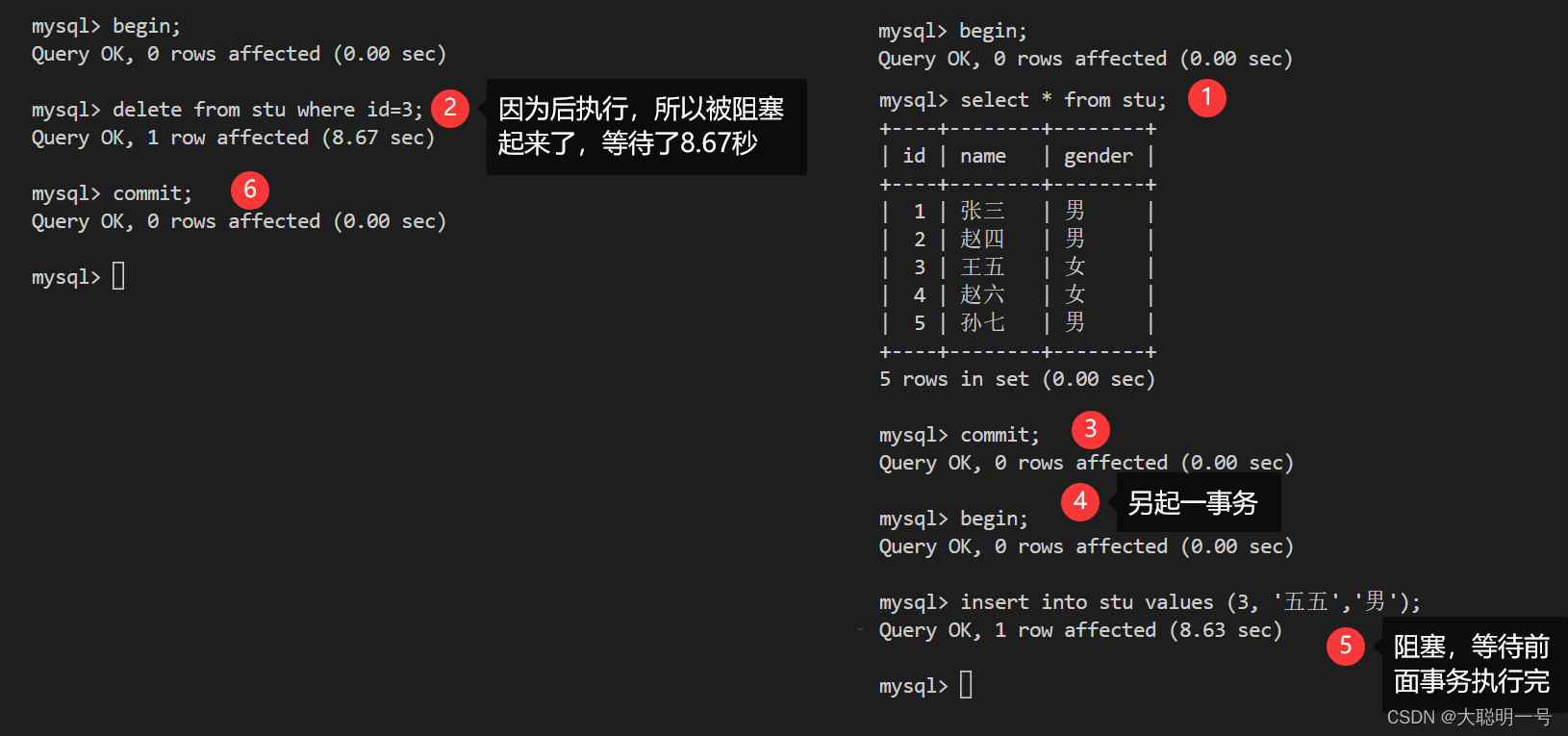Click the gender cell 女 in 赵六 row
Image resolution: width=1568 pixels, height=736 pixels.
(1075, 294)
